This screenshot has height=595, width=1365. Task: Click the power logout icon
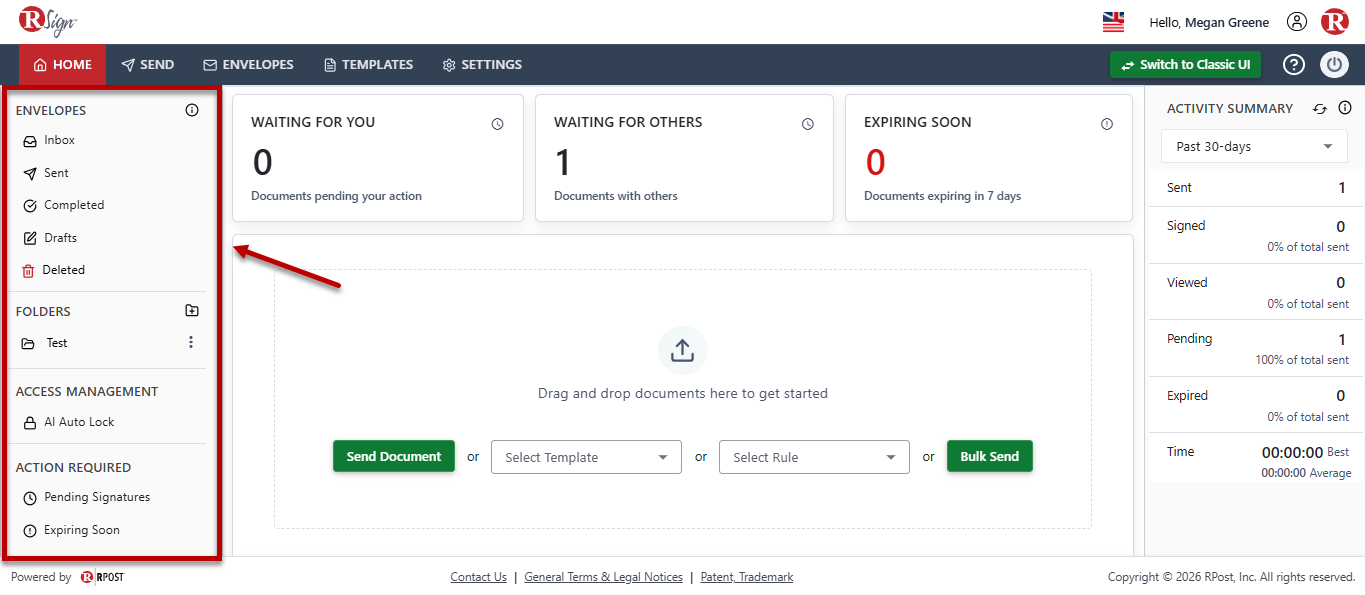(1335, 64)
